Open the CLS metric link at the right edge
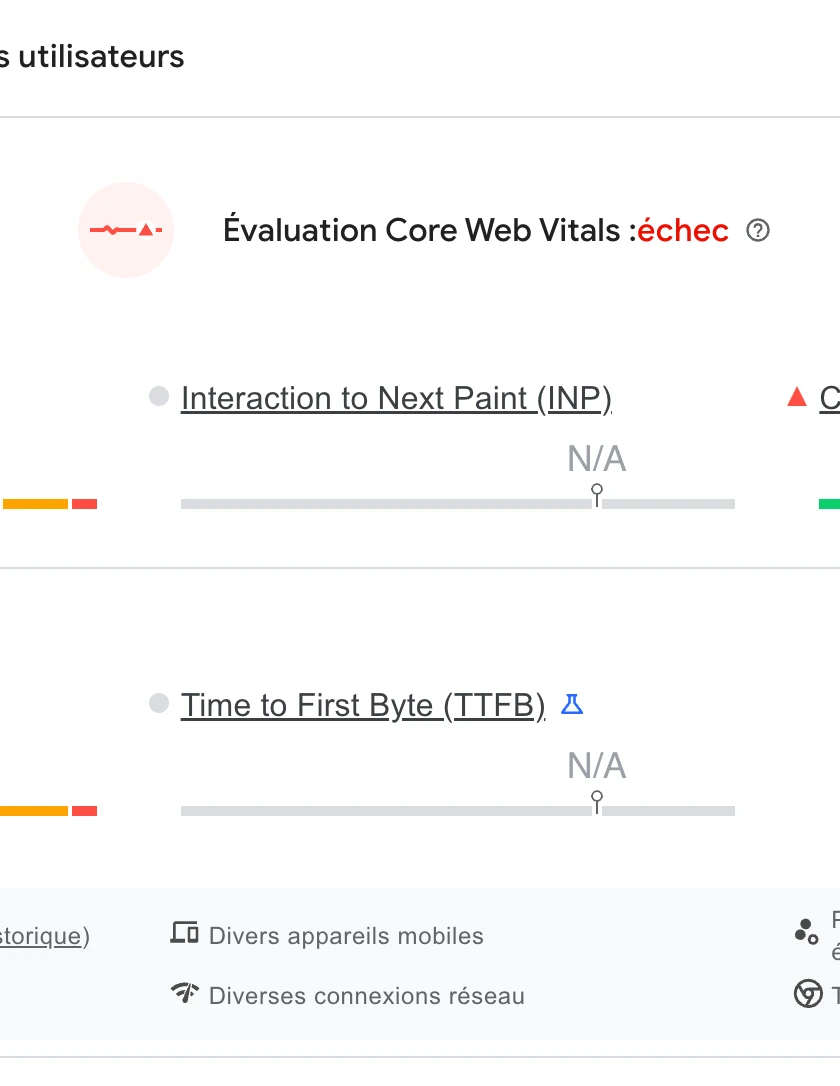The image size is (840, 1086). (x=831, y=397)
